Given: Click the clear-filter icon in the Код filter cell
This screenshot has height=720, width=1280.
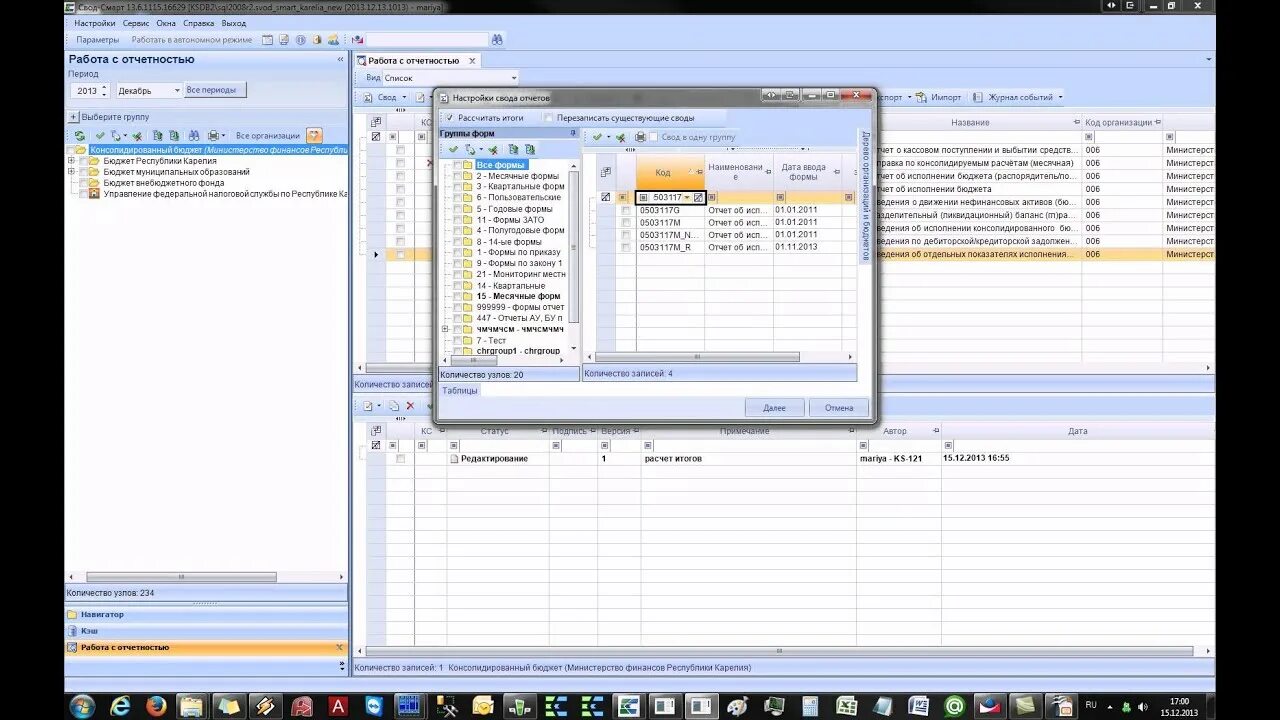Looking at the screenshot, I should tap(698, 198).
